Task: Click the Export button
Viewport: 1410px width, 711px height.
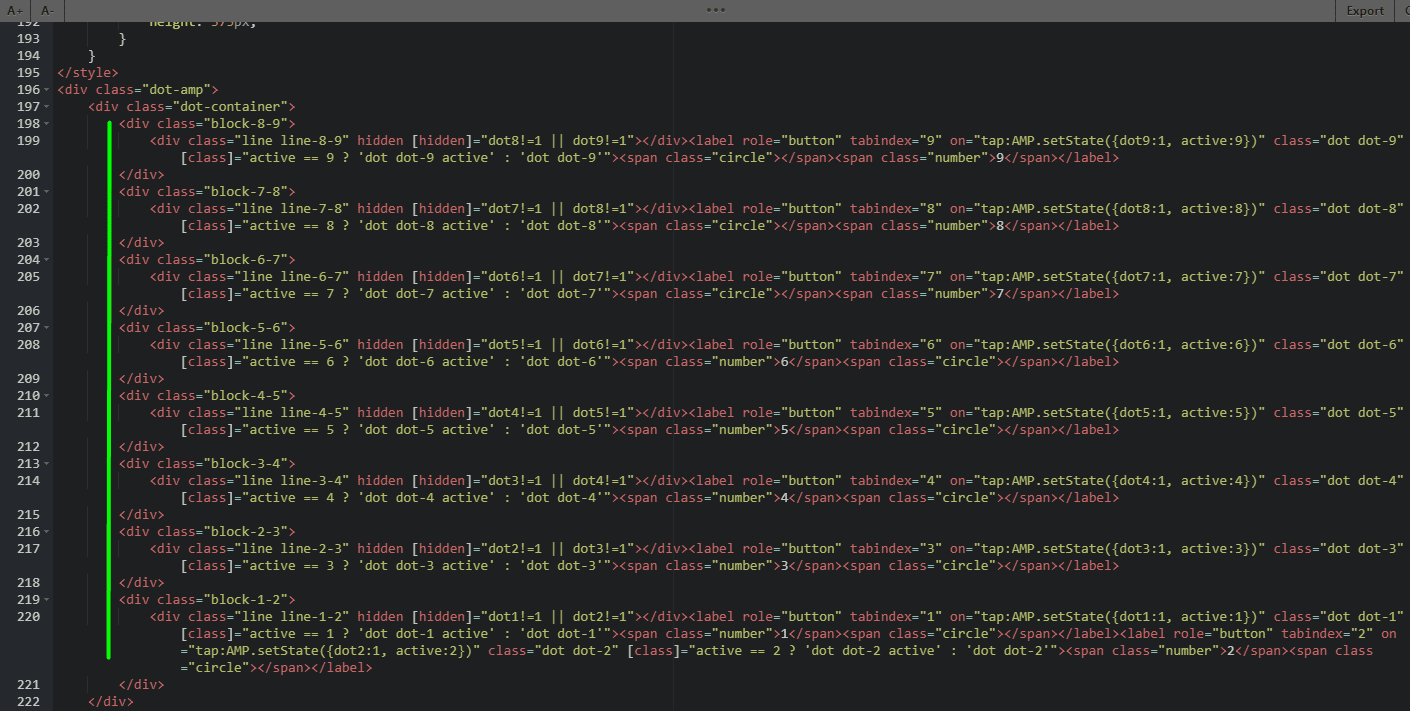Action: [x=1365, y=10]
